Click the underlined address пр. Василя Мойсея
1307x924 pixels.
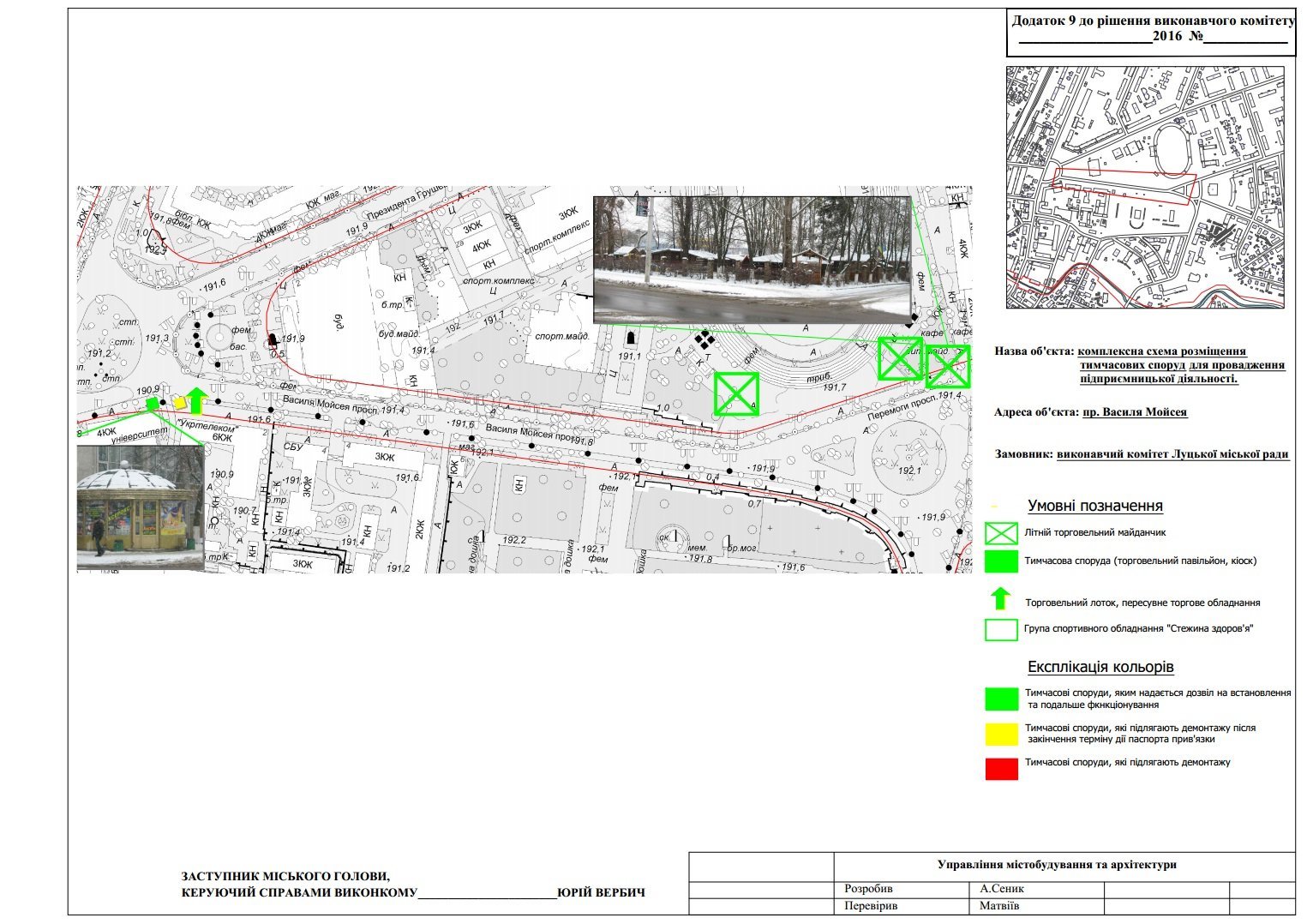click(1134, 412)
